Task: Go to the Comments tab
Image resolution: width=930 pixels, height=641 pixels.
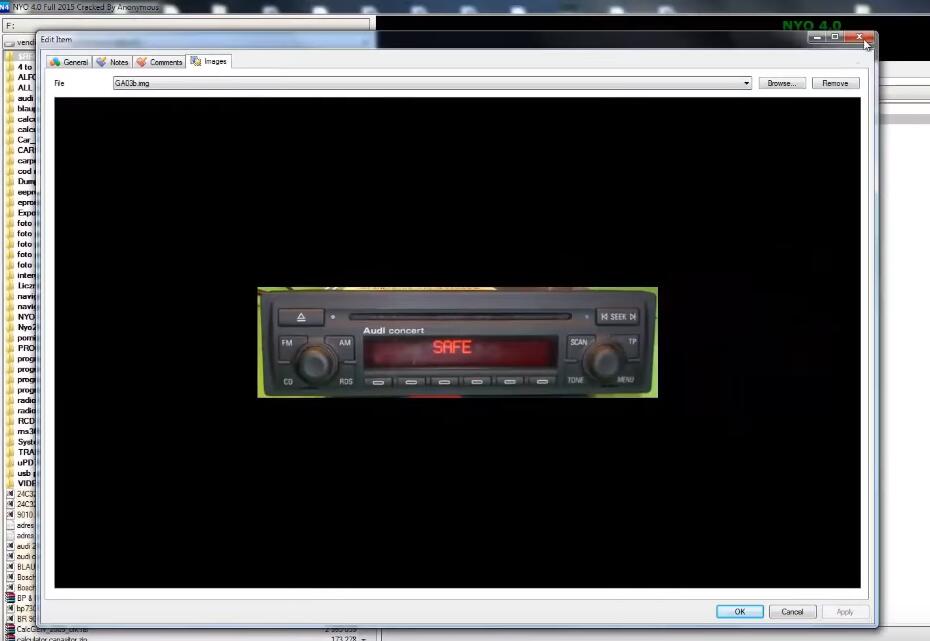Action: [x=159, y=62]
